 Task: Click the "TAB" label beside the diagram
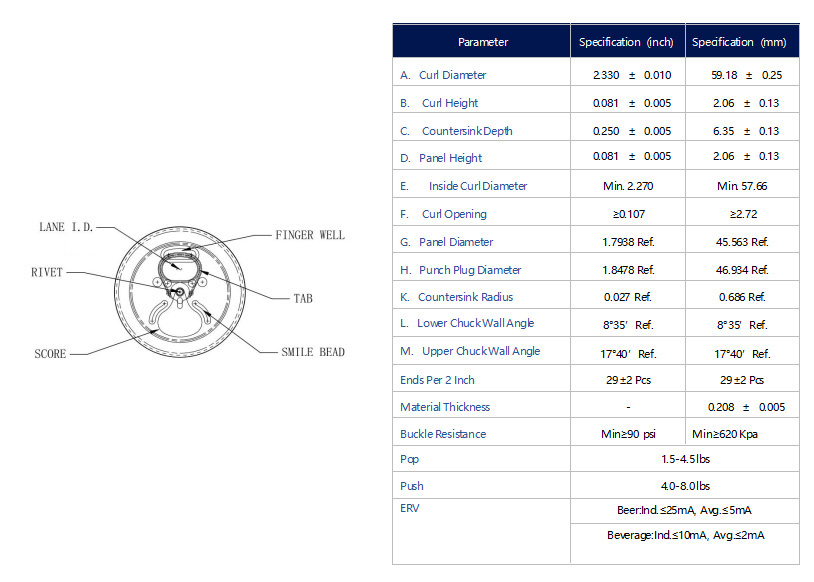point(303,298)
